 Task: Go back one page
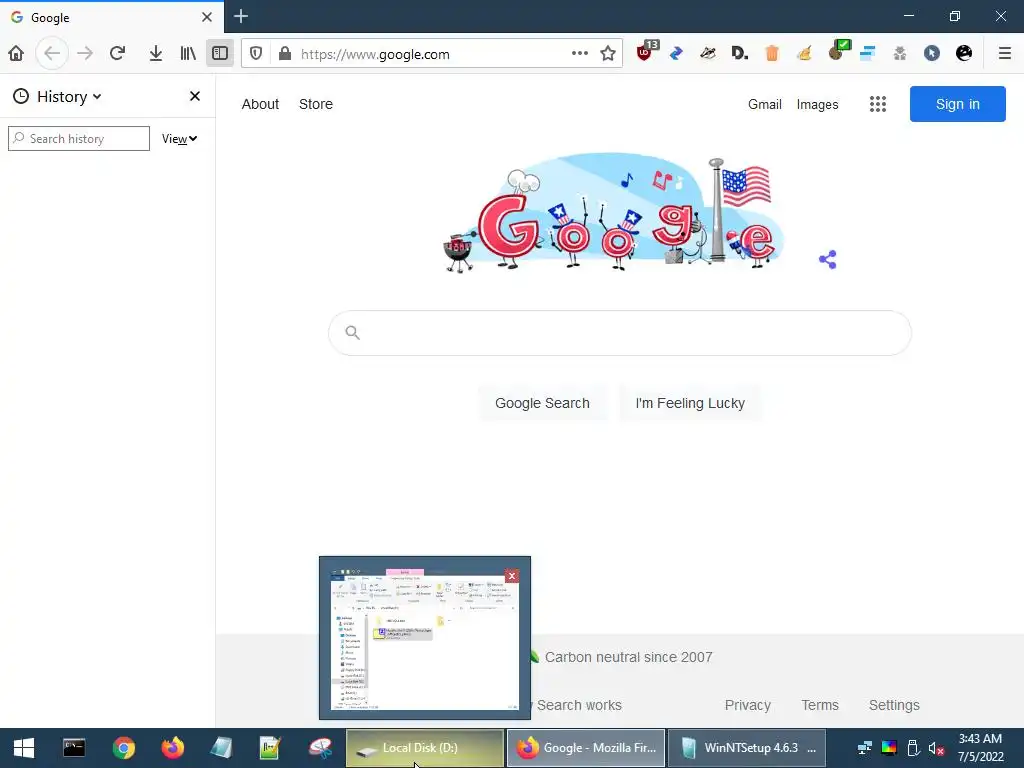pyautogui.click(x=52, y=54)
